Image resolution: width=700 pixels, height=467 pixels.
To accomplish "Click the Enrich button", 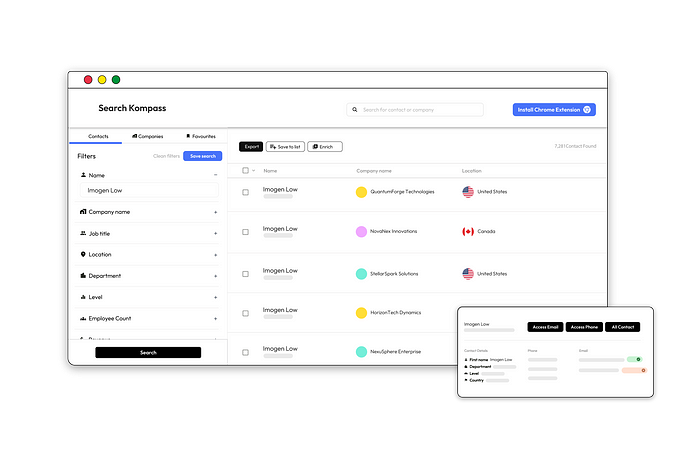I will pos(325,146).
